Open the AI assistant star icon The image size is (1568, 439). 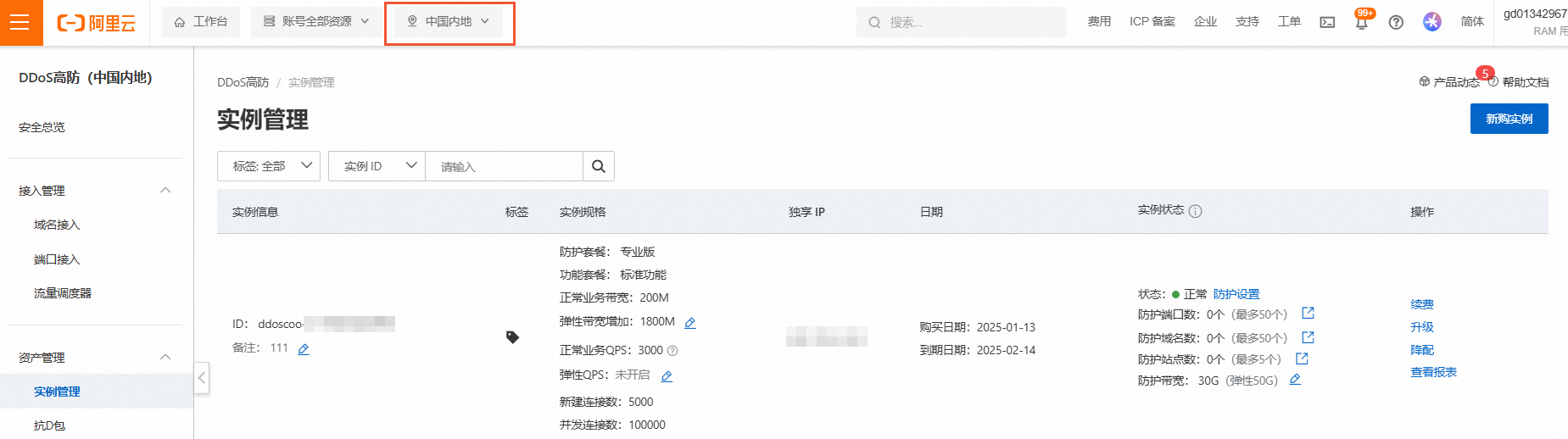(x=1432, y=22)
